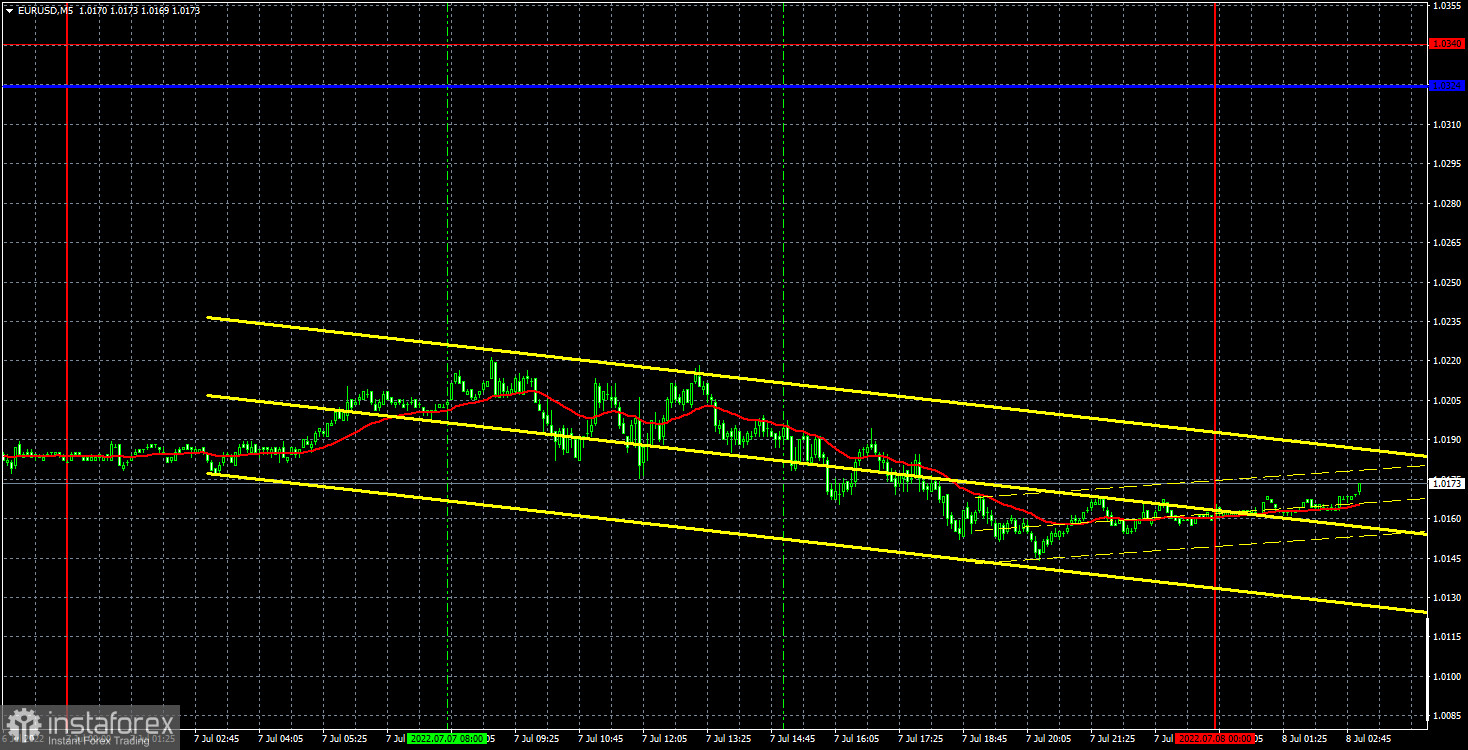Click the 1.0205 price scale value
This screenshot has width=1468, height=750.
click(1447, 400)
